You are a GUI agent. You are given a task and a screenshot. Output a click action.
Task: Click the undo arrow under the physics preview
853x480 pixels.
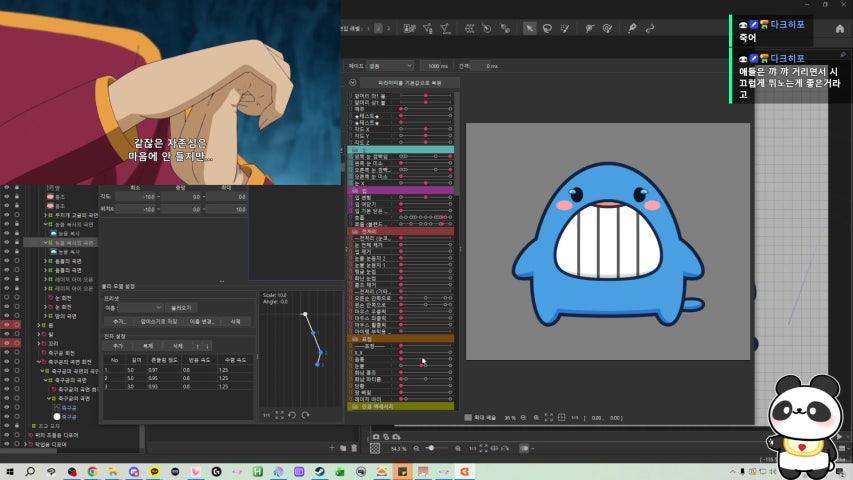(x=291, y=415)
